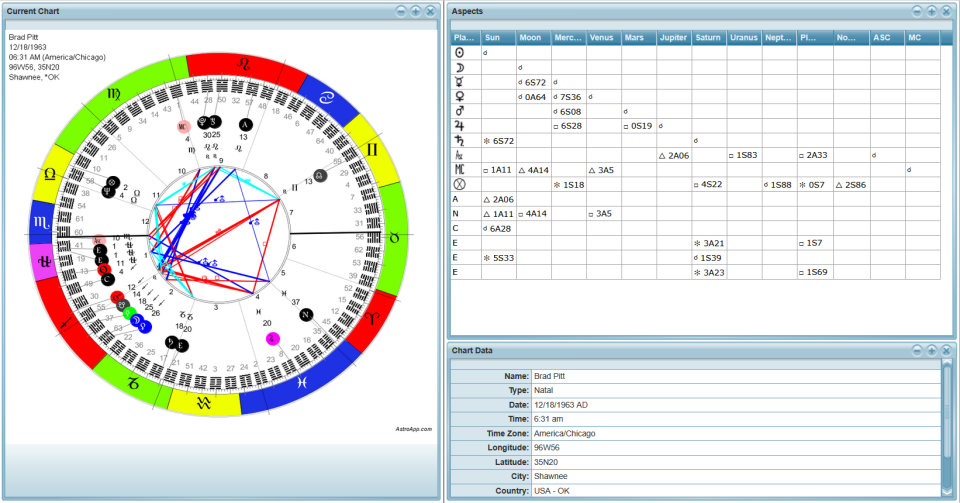Click the aspect cell reading 4S22
This screenshot has width=960, height=503.
pos(709,185)
